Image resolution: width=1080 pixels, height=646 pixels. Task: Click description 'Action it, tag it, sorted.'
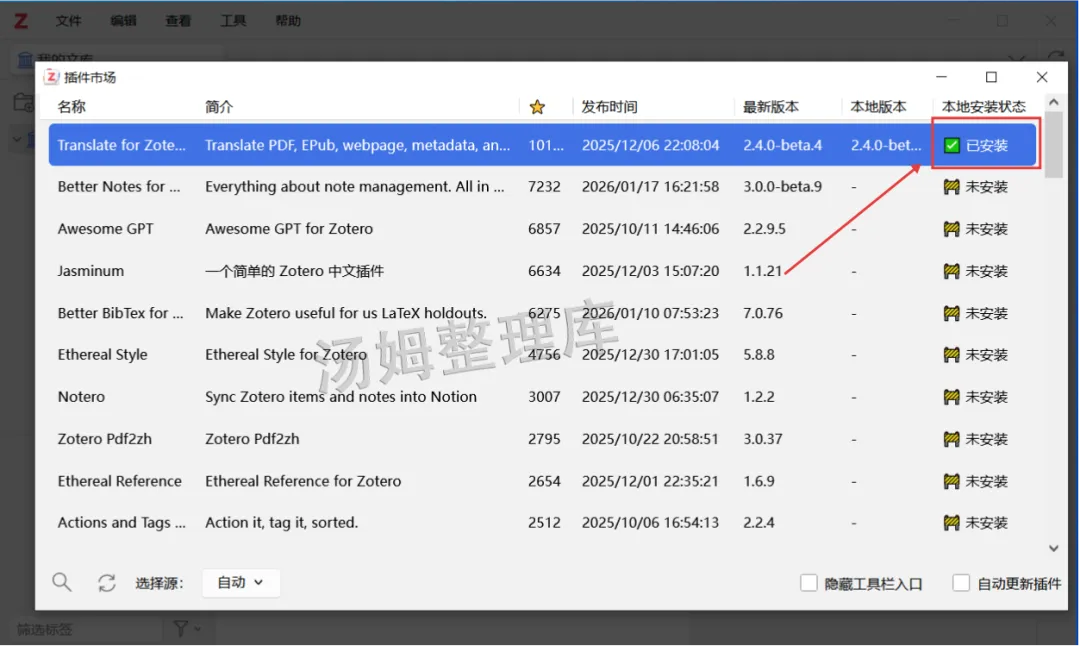coord(282,523)
